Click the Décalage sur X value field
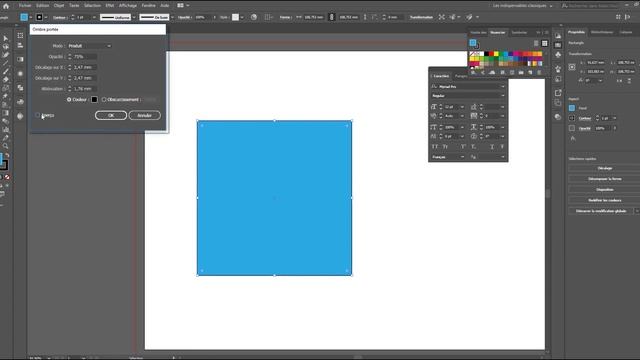This screenshot has height=360, width=640. click(x=85, y=67)
